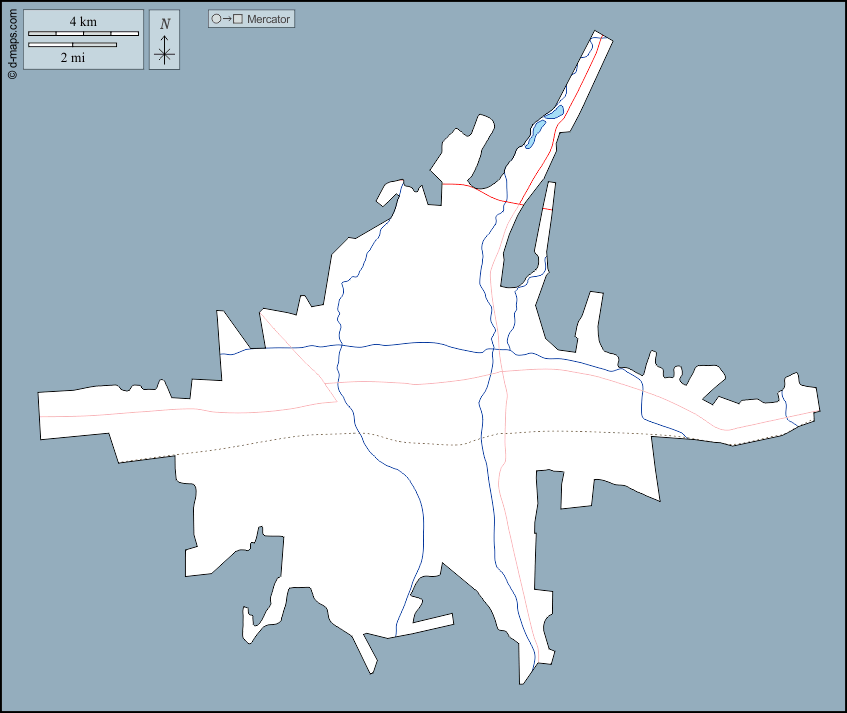Click the 2 mi scale bar

point(72,44)
